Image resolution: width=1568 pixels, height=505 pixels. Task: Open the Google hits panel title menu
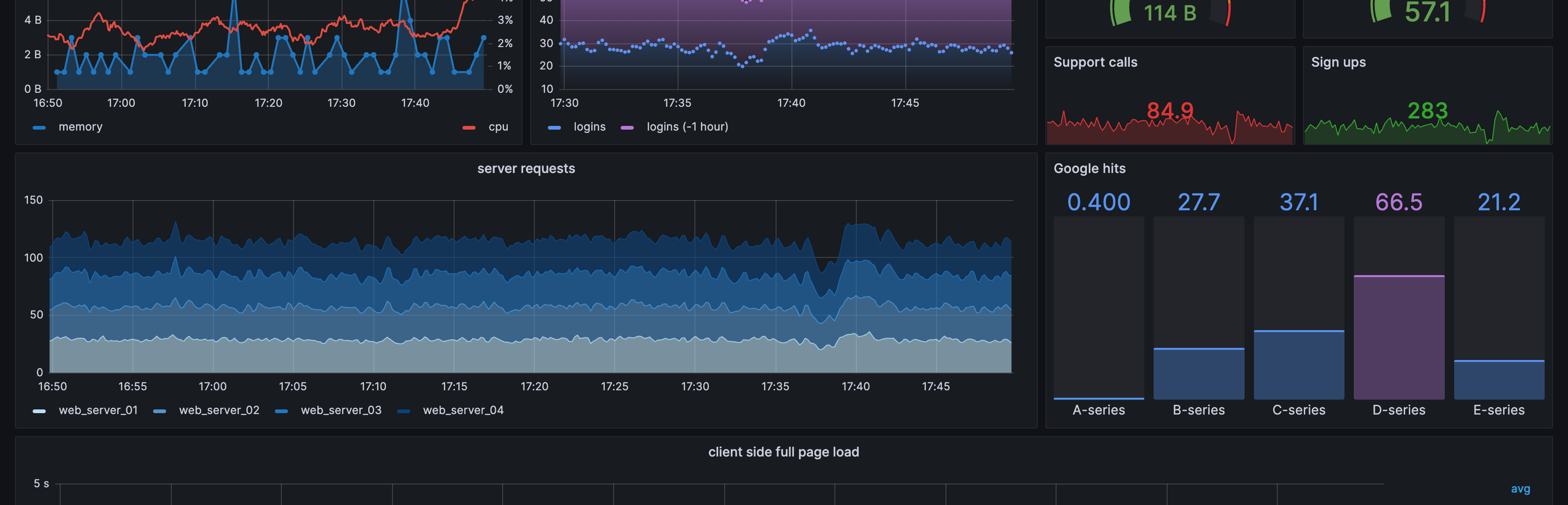(x=1090, y=168)
